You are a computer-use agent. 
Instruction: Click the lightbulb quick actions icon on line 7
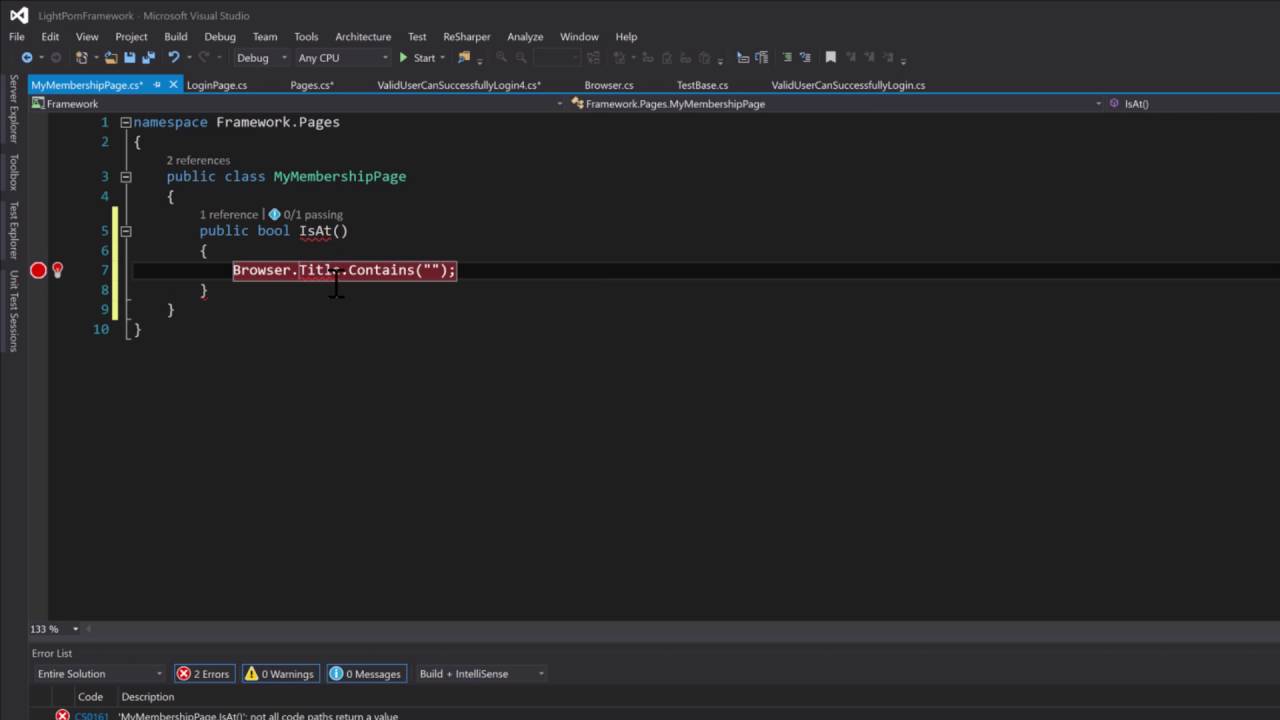(x=58, y=270)
